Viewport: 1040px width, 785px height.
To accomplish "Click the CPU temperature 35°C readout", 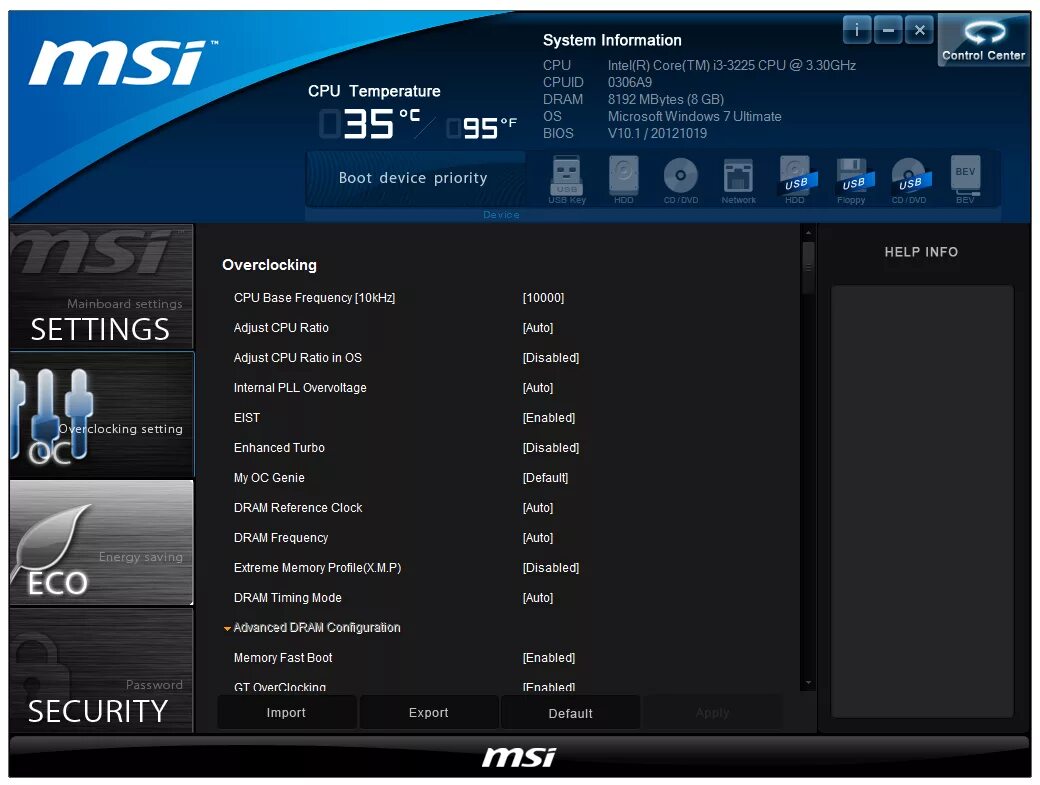I will 369,124.
